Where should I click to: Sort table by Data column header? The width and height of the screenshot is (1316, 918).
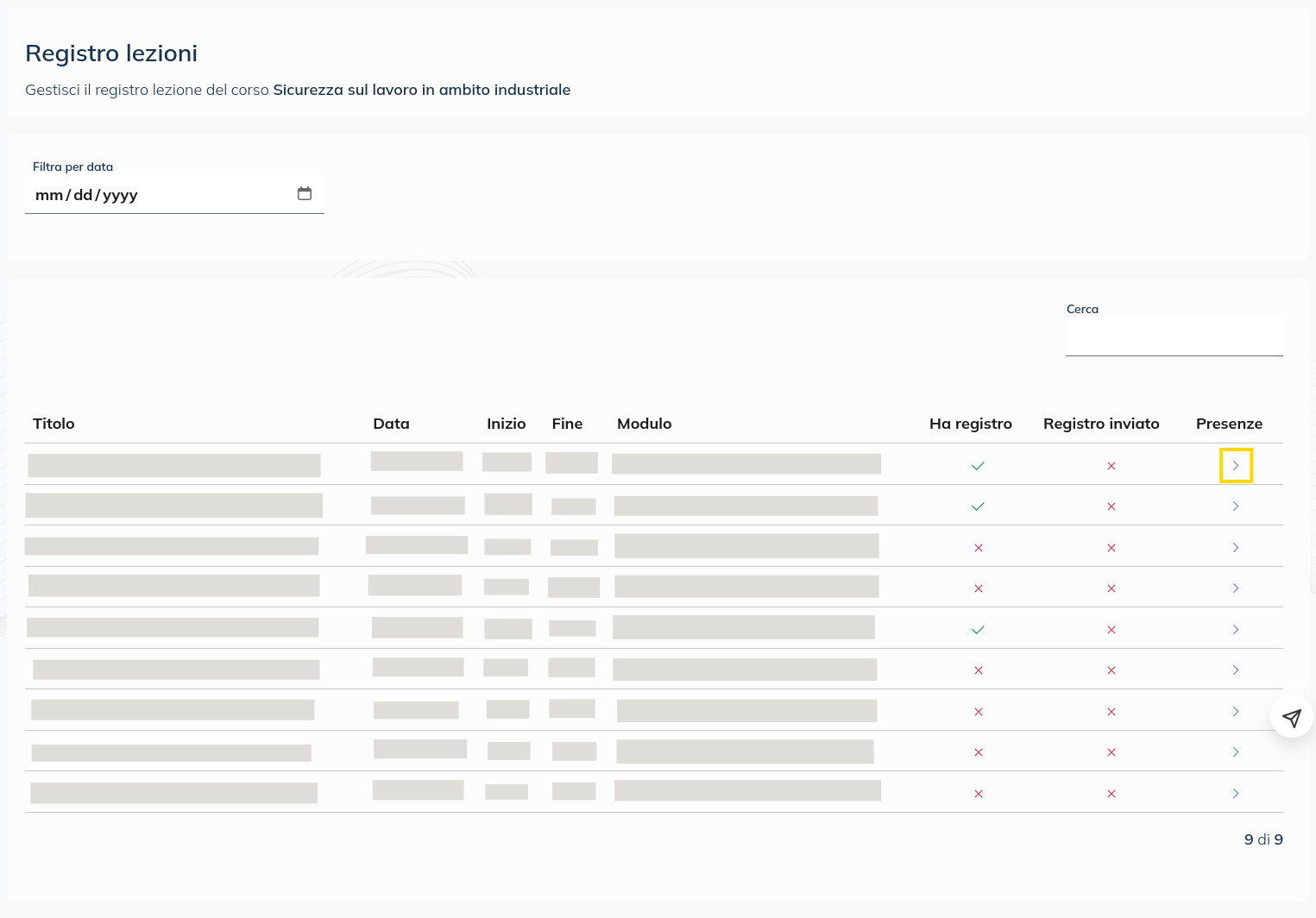pos(391,424)
